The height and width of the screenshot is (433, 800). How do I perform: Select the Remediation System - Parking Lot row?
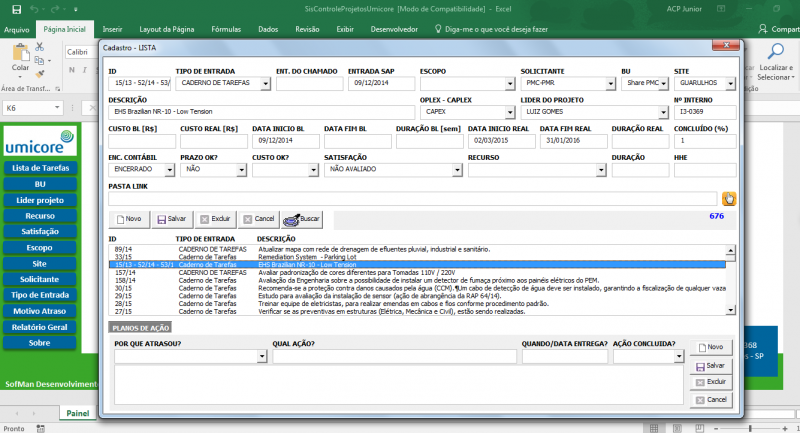[300, 256]
